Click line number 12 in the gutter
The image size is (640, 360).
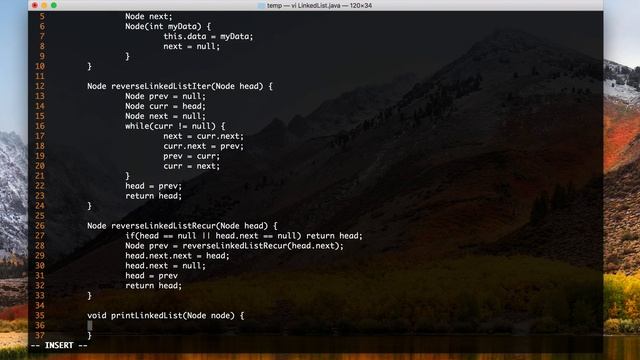[x=40, y=86]
